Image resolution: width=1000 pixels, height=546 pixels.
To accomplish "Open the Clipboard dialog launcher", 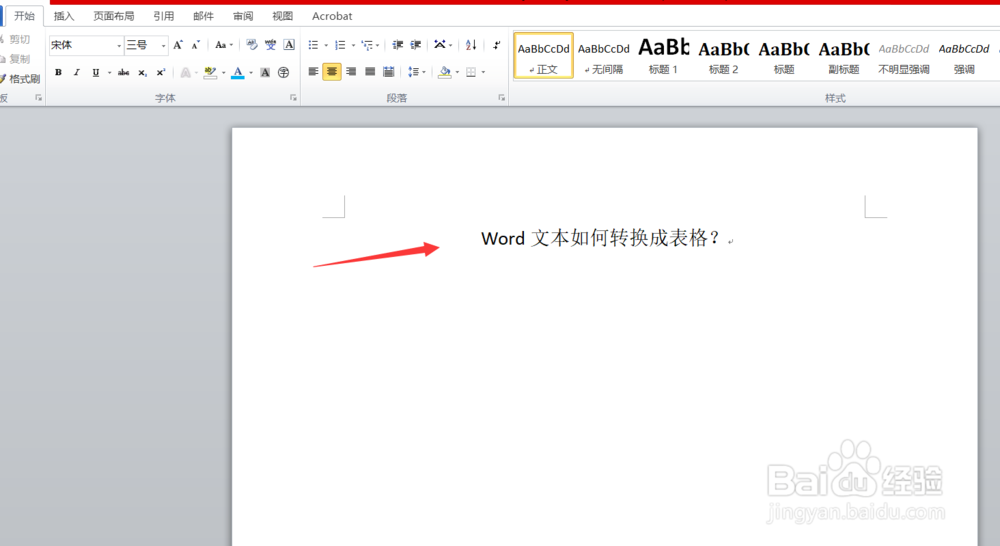I will click(38, 98).
